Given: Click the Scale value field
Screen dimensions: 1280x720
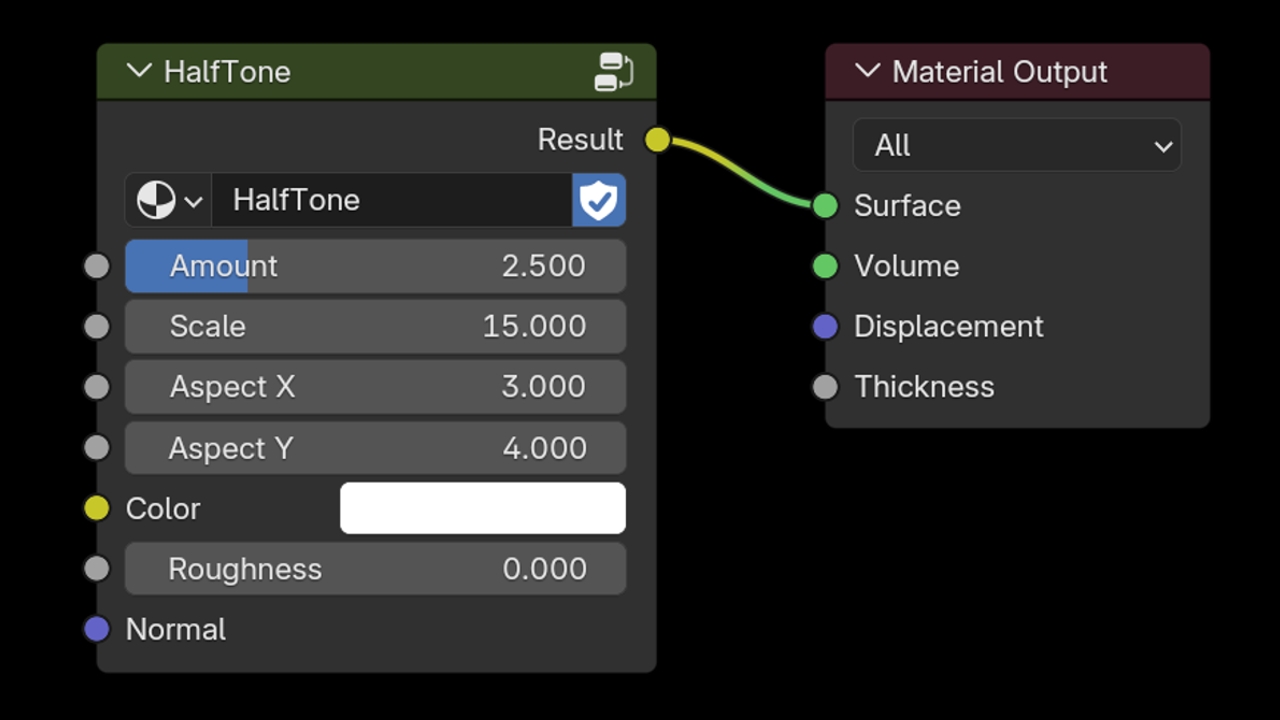Looking at the screenshot, I should (x=376, y=326).
